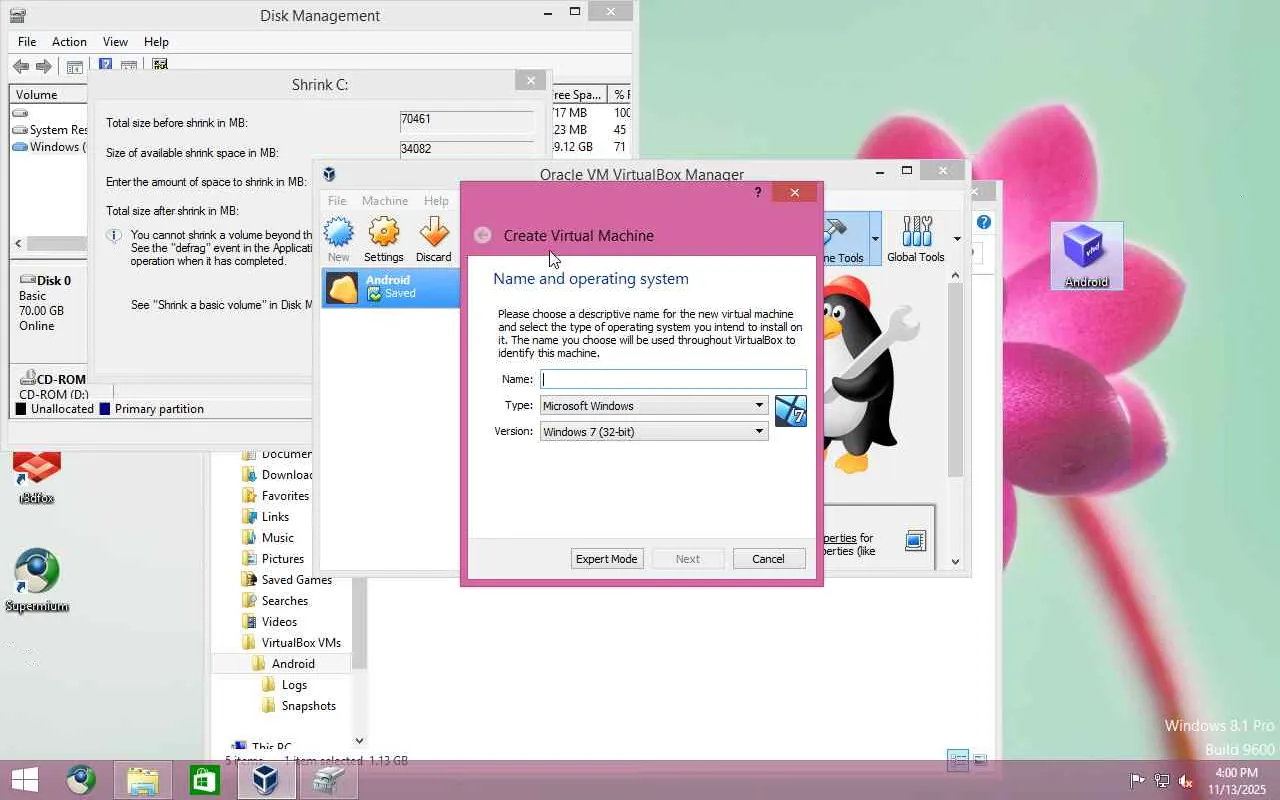Open the Version dropdown showing Windows 7 (32-bit)
Screen dimensions: 1280x800
click(x=654, y=431)
